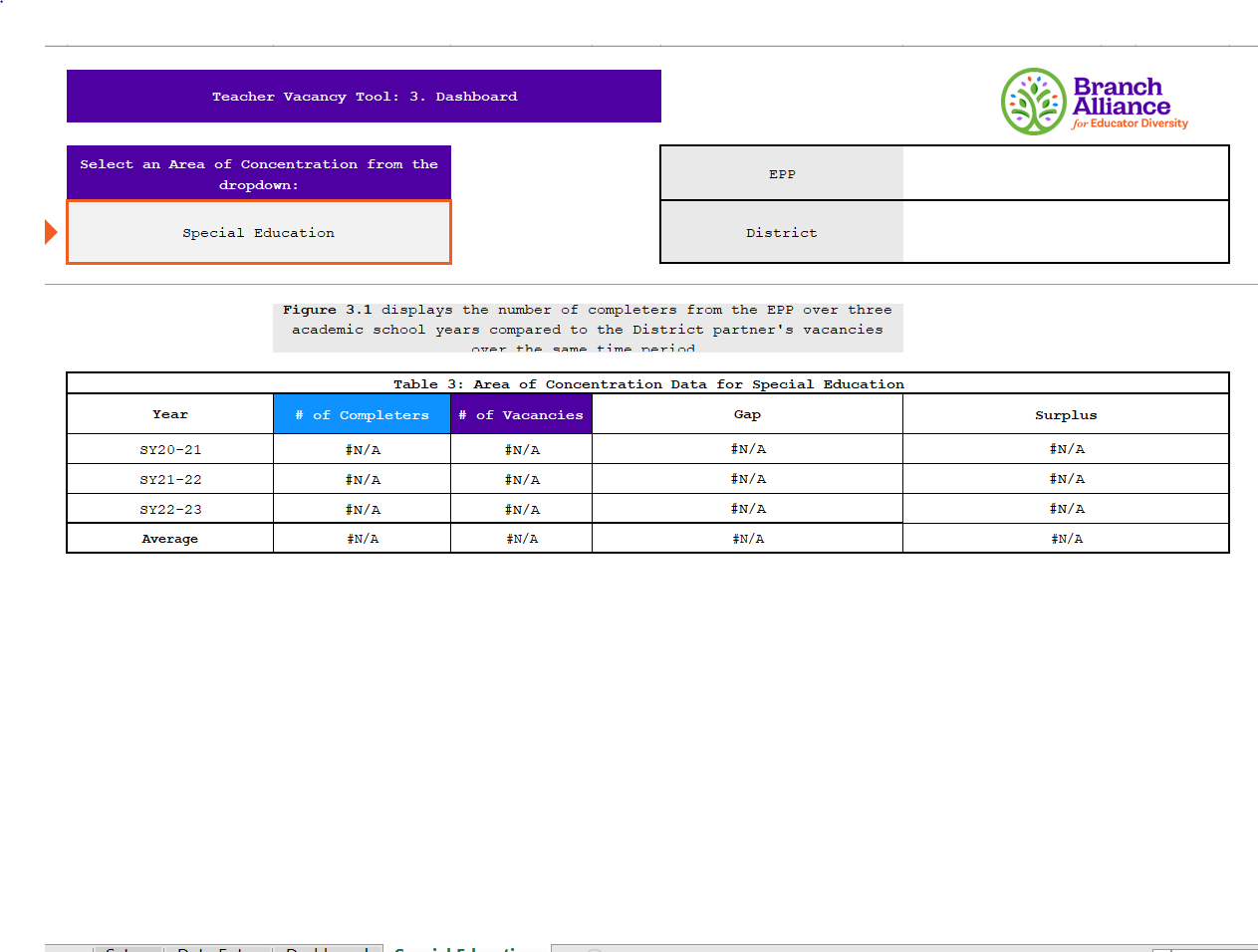Click the Average row label
The width and height of the screenshot is (1258, 952).
pos(170,539)
